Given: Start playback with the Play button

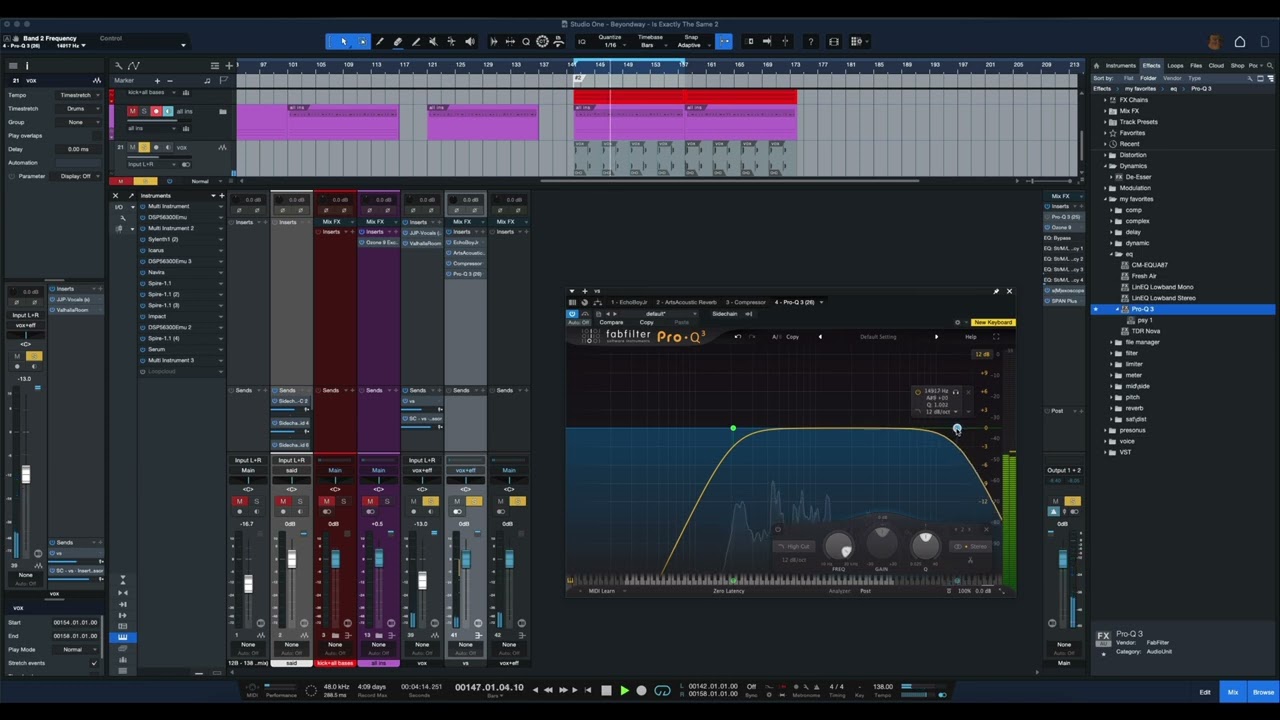Looking at the screenshot, I should point(625,690).
